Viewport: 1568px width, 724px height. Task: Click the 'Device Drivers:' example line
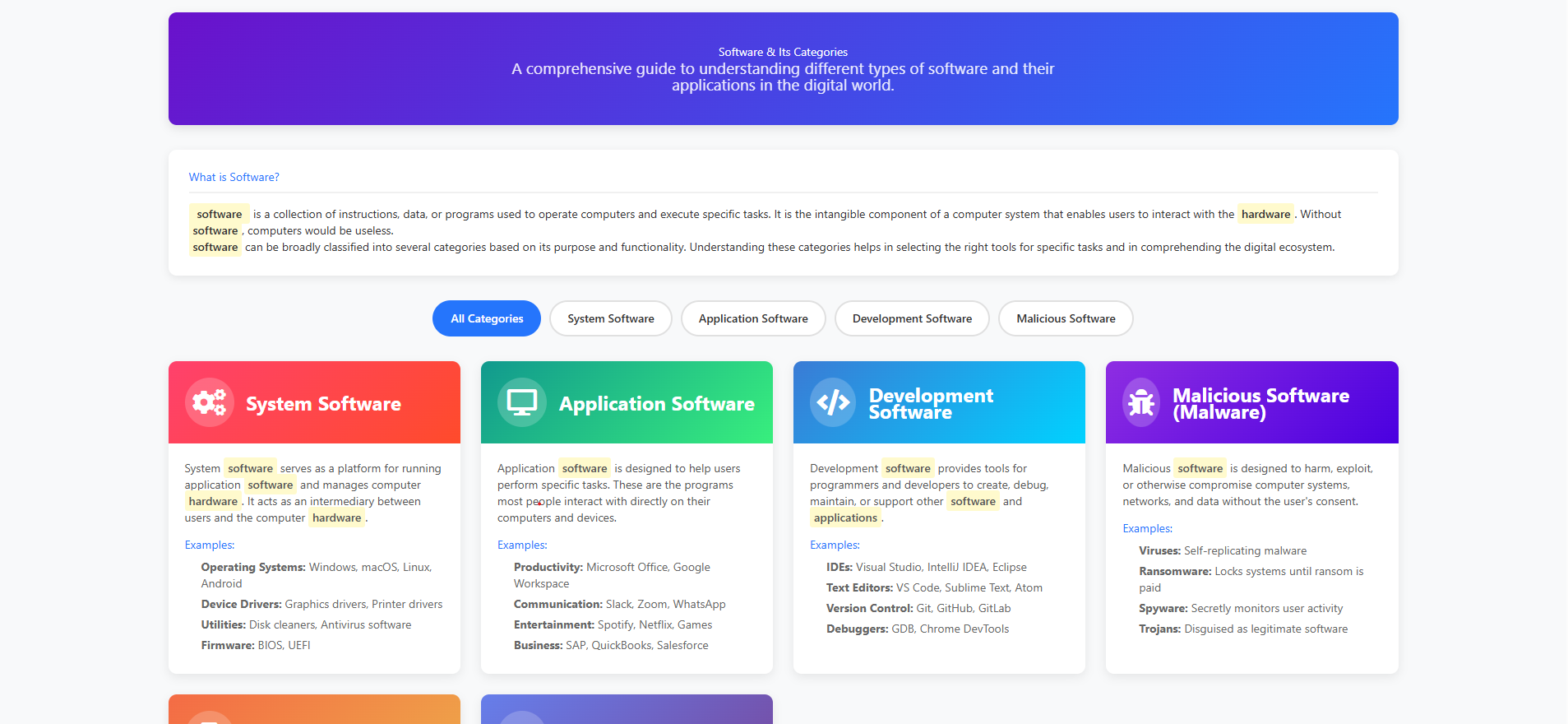[321, 604]
